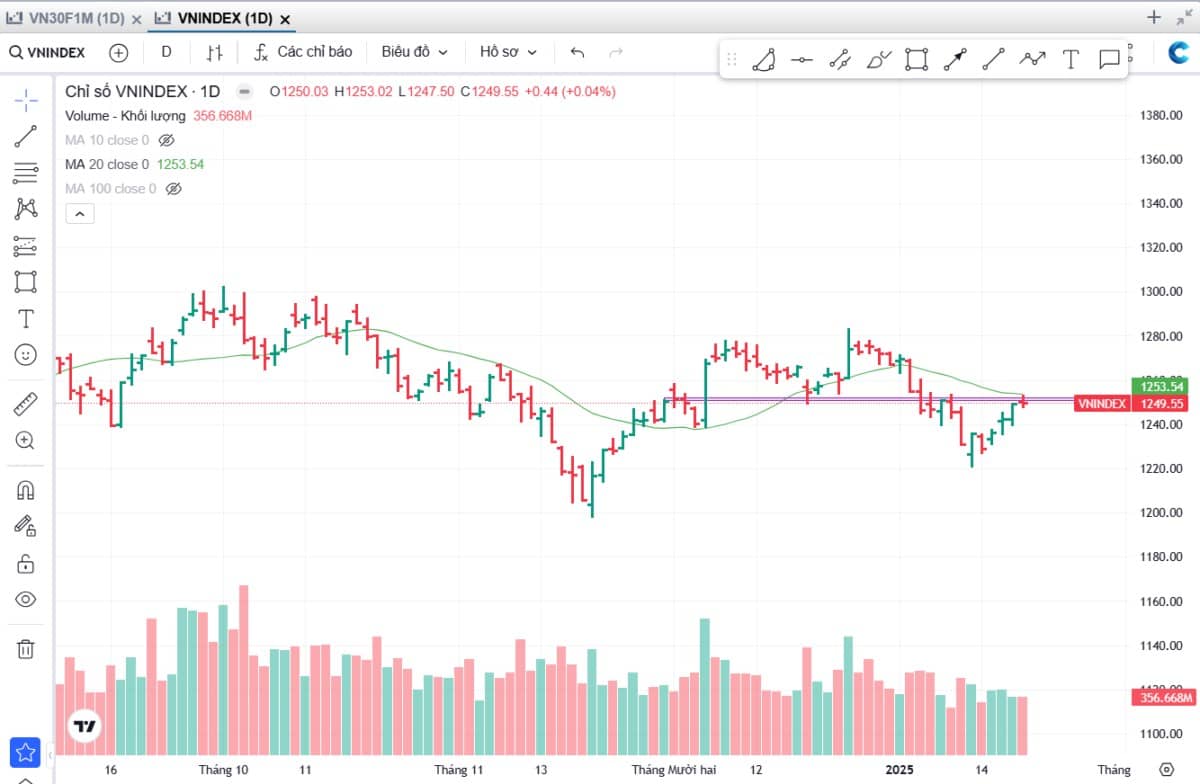Select the ruler measure tool
This screenshot has width=1200, height=784.
pyautogui.click(x=26, y=404)
